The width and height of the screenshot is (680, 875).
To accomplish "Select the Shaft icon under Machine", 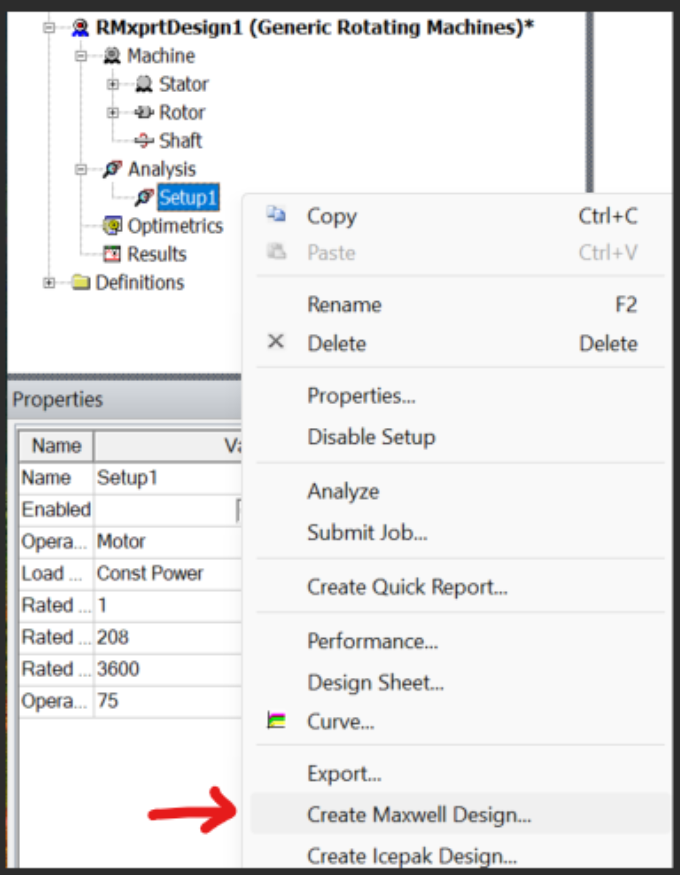I will (144, 141).
